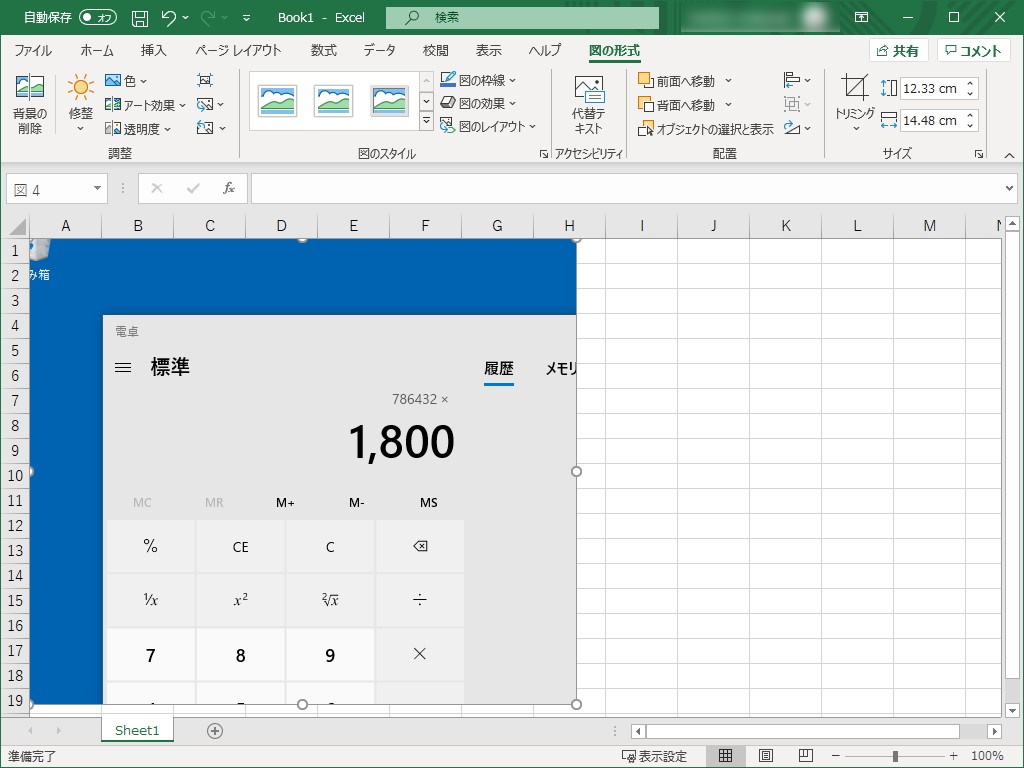Expand the picture styles gallery
1024x768 pixels.
click(426, 120)
